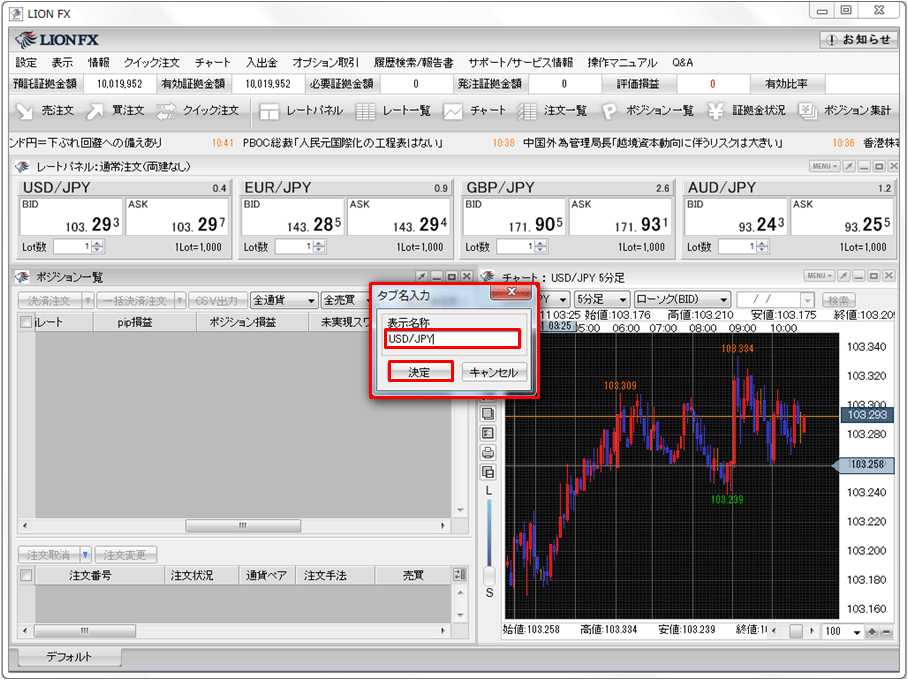
Task: Click the position list horizontal scrollbar thumb
Action: tap(243, 526)
